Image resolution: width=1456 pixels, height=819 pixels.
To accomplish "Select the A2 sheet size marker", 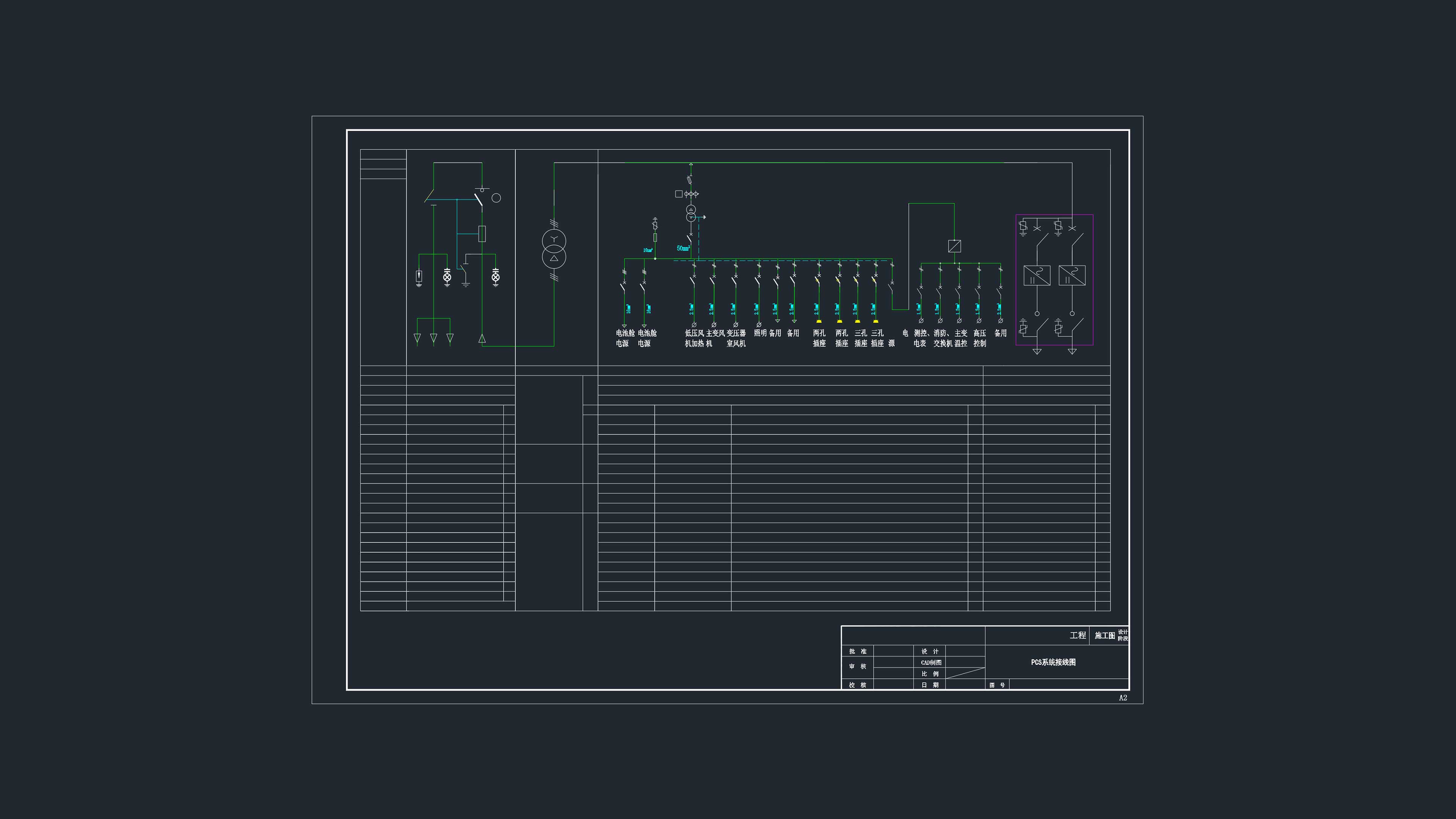I will 1122,698.
